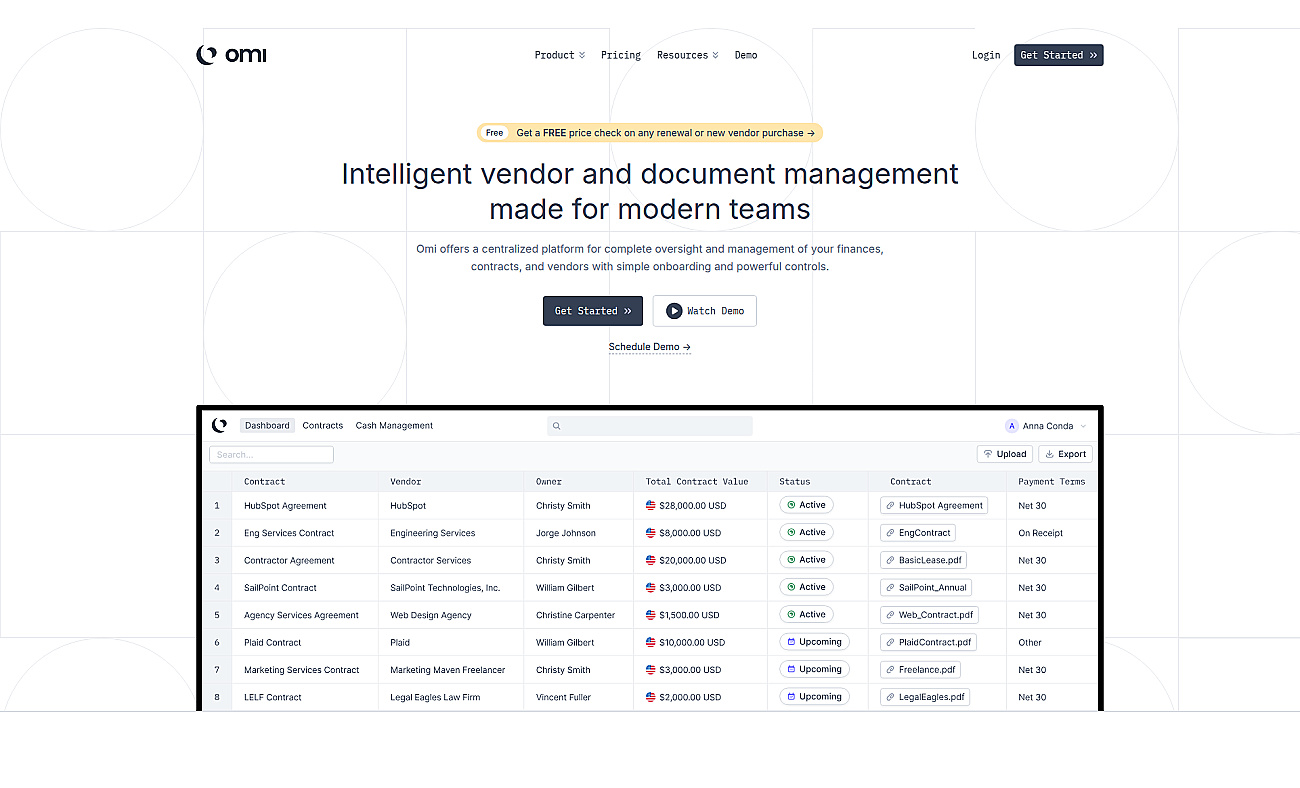
Task: Click the Watch Demo button
Action: click(705, 311)
